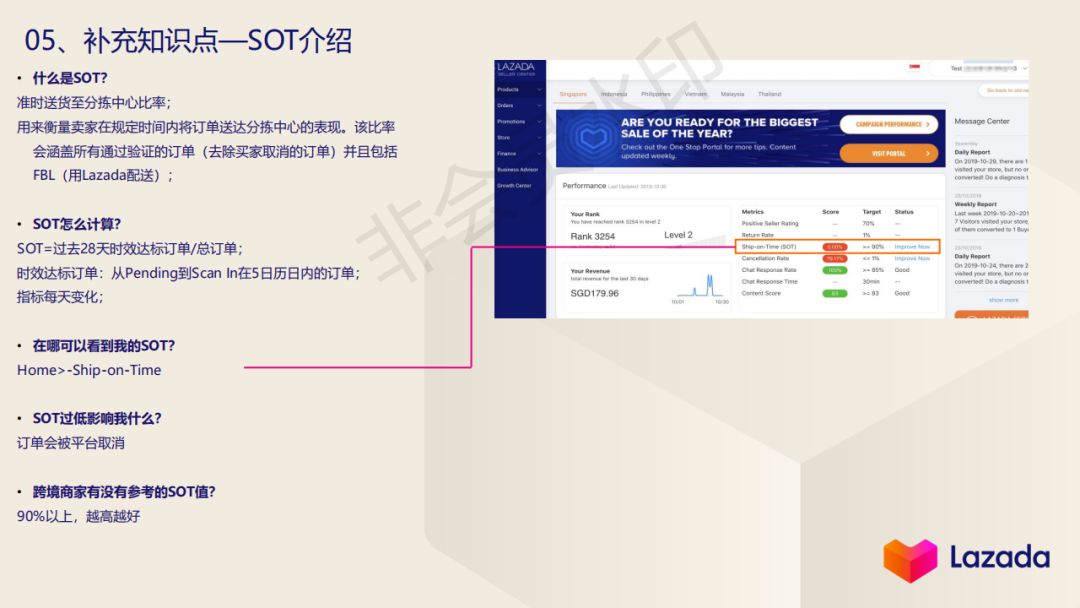Viewport: 1080px width, 608px height.
Task: Click the 90%以上，越高越好 line
Action: [x=79, y=516]
